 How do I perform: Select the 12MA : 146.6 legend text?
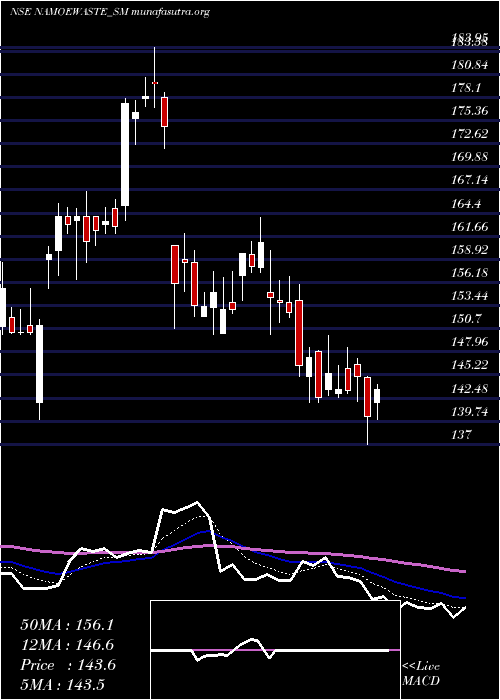[x=67, y=645]
